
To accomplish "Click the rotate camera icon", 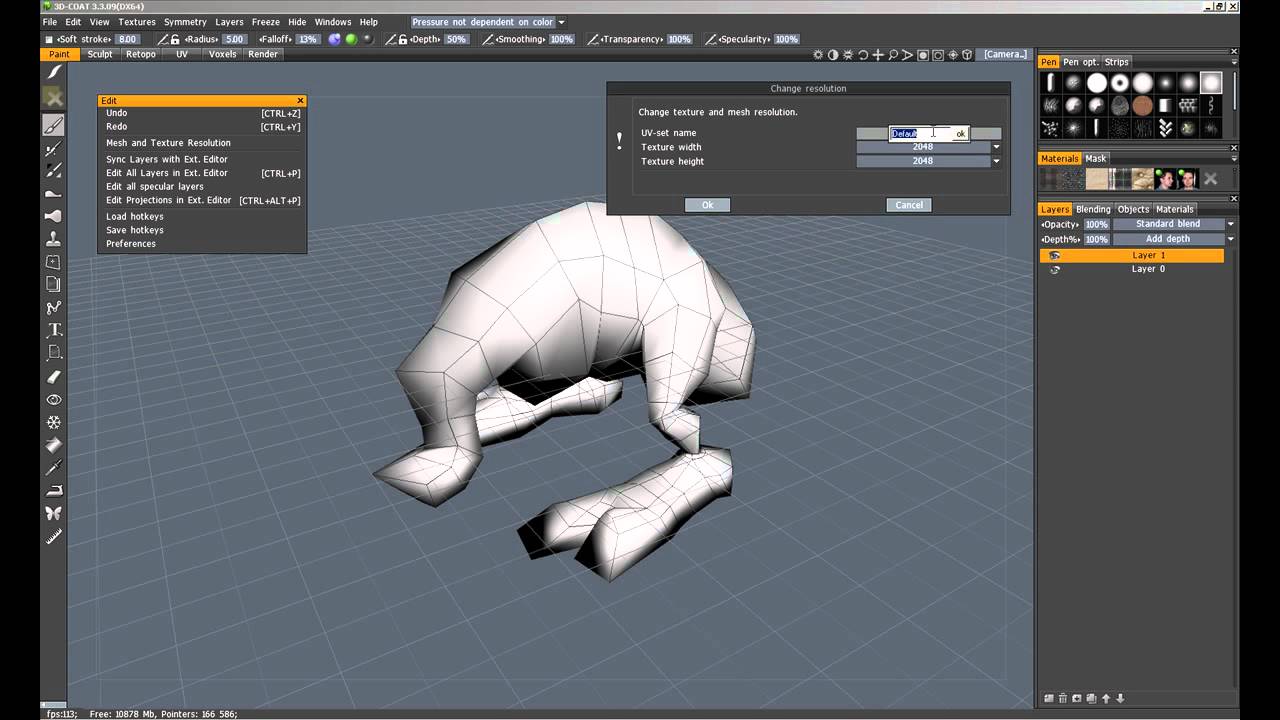I will coord(863,55).
